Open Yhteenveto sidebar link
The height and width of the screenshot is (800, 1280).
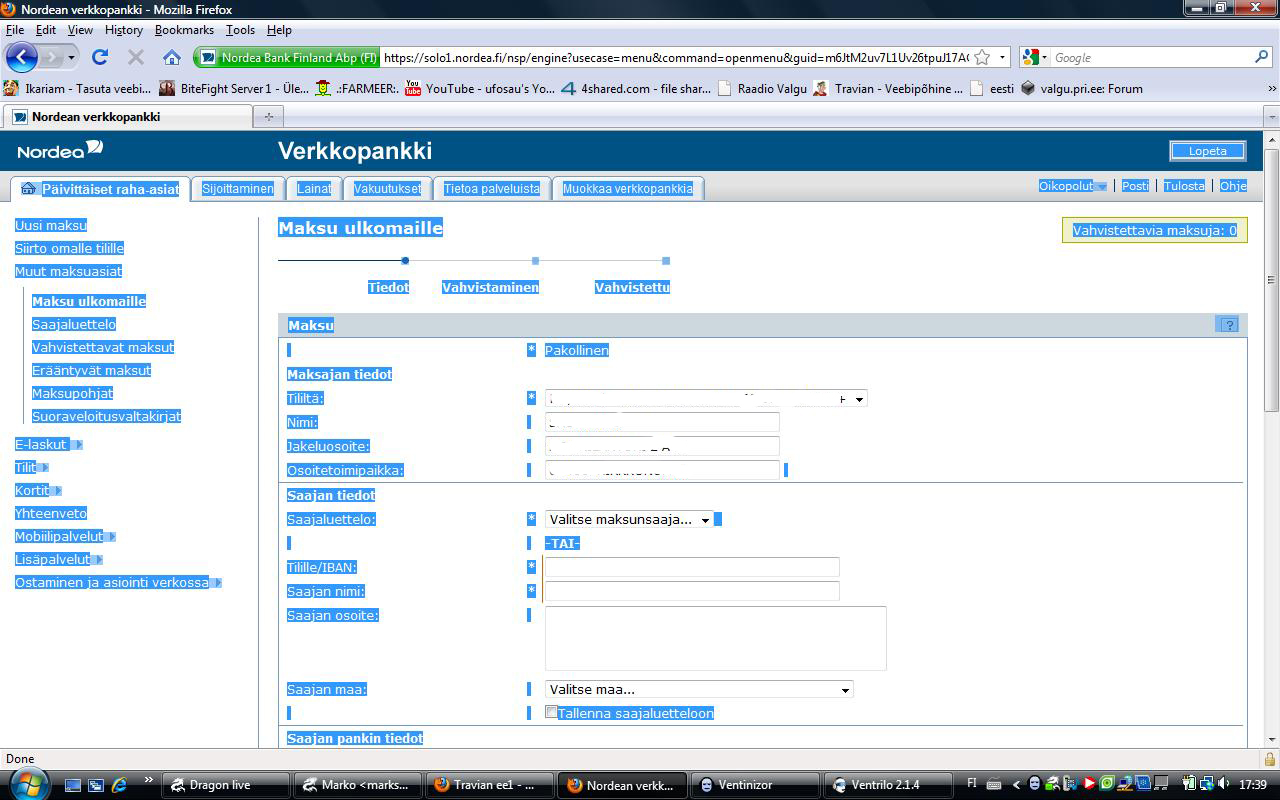tap(51, 513)
